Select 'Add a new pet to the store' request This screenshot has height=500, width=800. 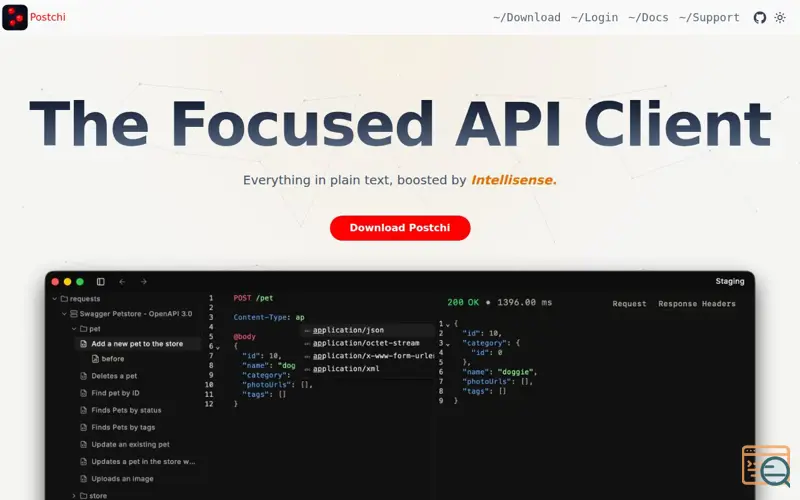point(138,344)
